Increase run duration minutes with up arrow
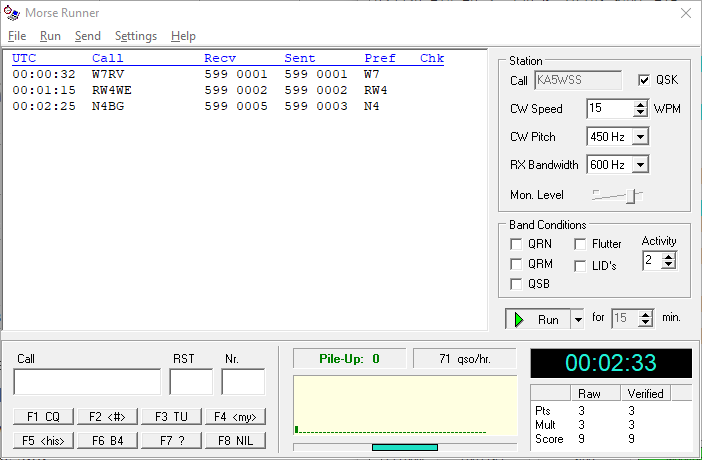The height and width of the screenshot is (460, 702). [x=646, y=315]
